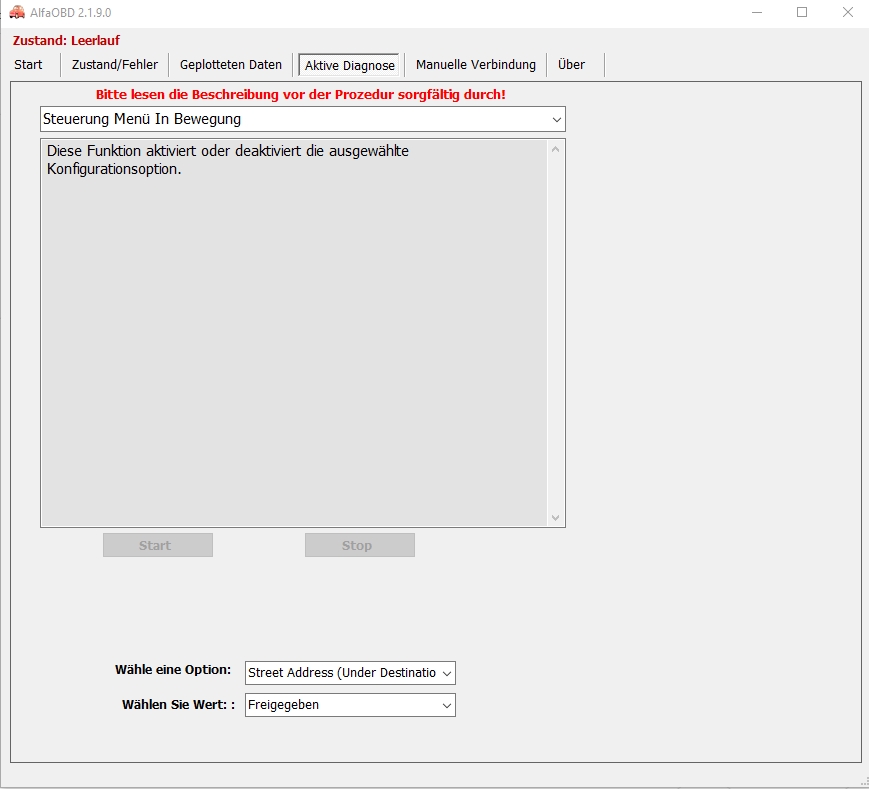Click the description box scroll-down arrow
The width and height of the screenshot is (869, 789).
pos(556,517)
